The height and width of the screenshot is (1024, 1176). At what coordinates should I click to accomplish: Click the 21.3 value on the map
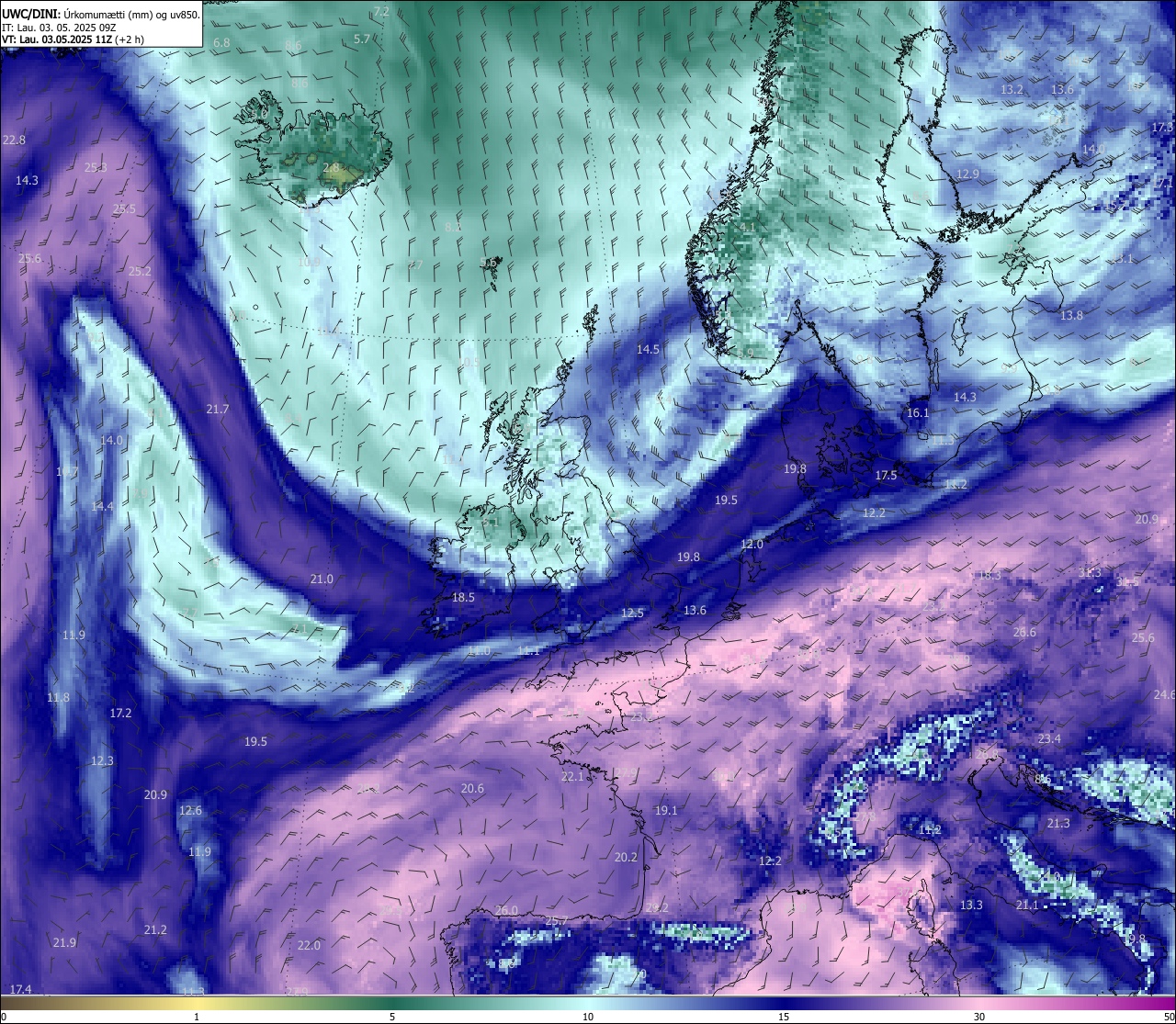point(1058,824)
